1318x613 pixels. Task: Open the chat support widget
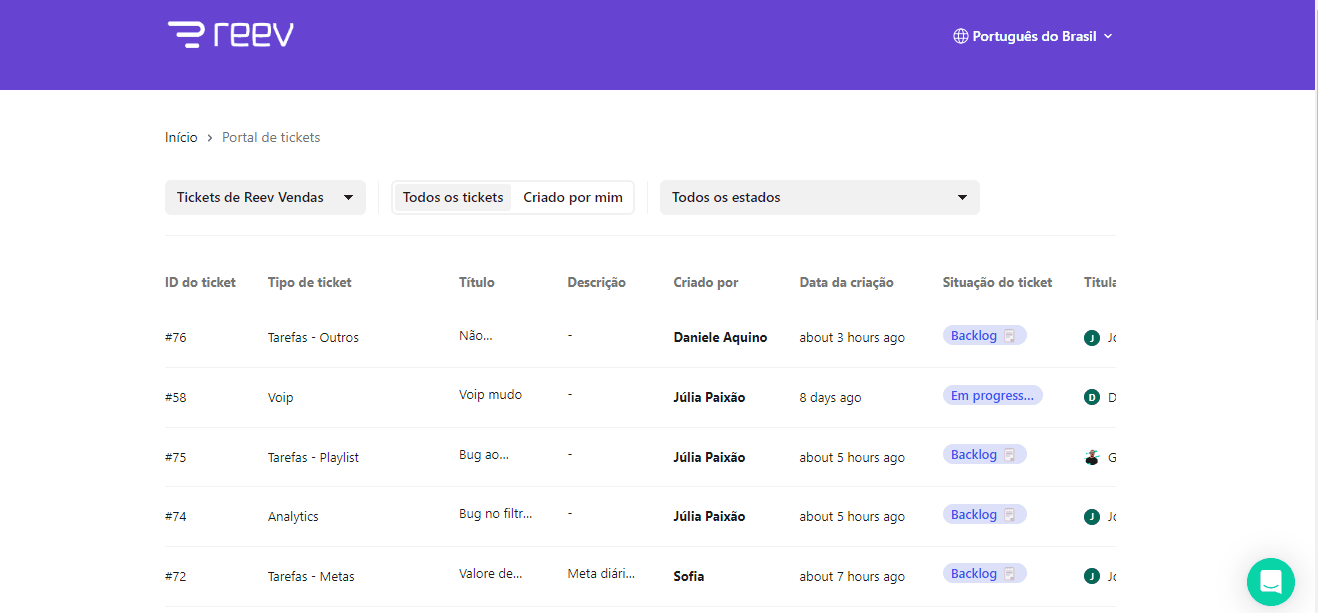(1271, 582)
